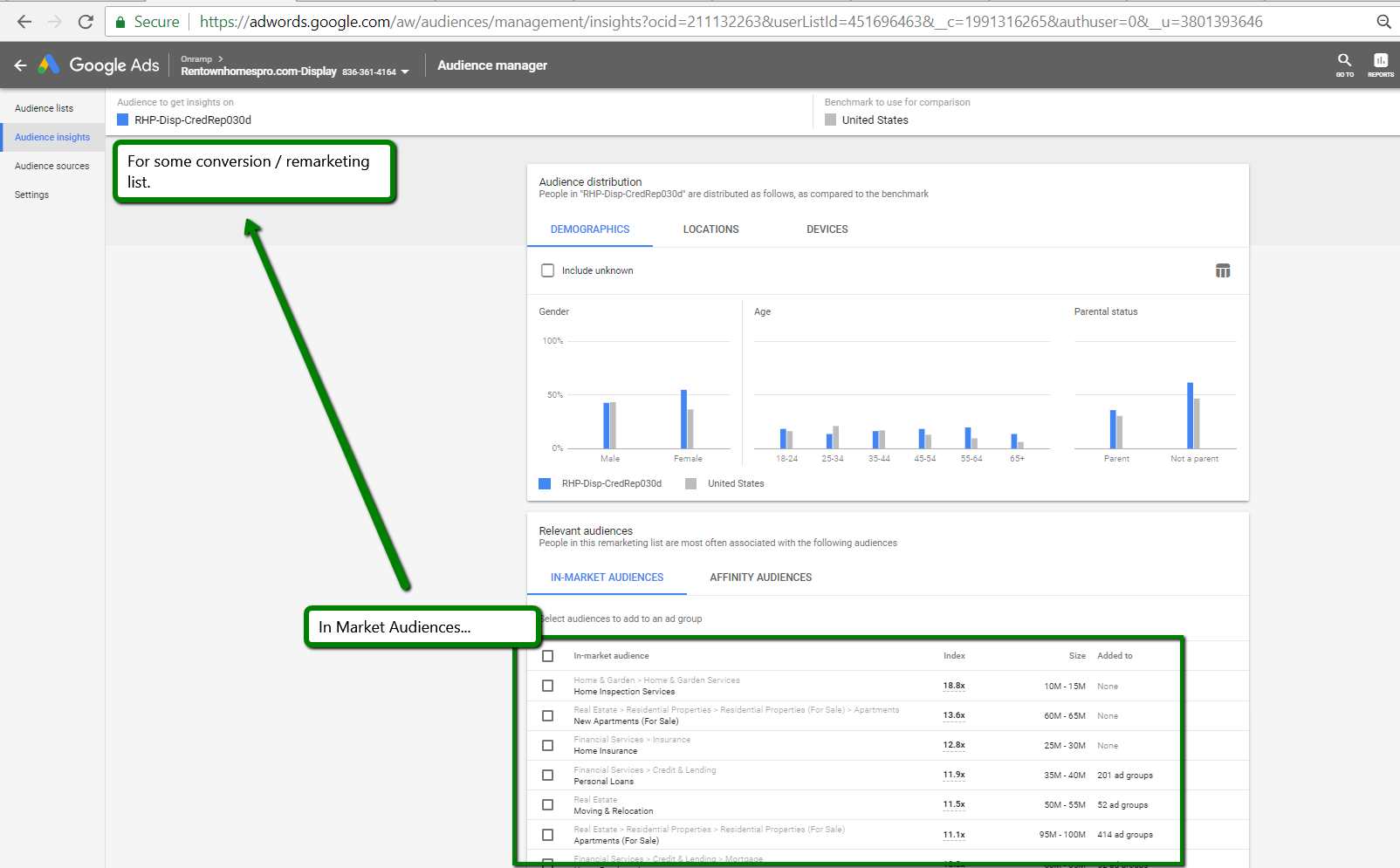1400x868 pixels.
Task: Click the Not a parent bar in Parental status
Action: click(1190, 415)
